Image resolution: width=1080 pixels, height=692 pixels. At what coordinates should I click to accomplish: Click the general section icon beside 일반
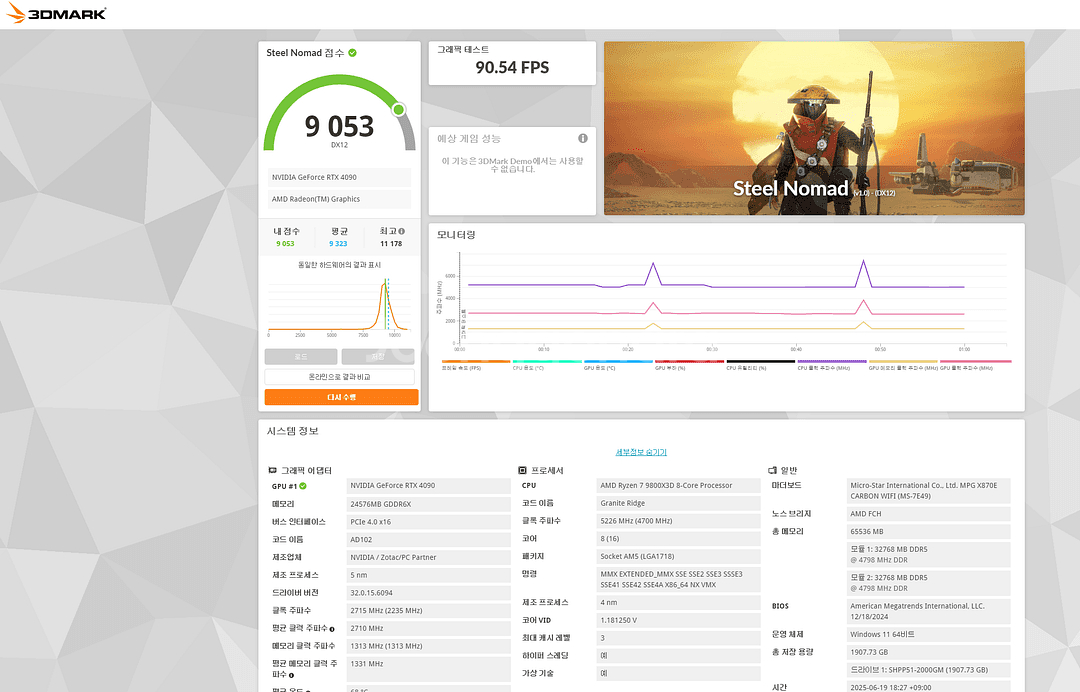(x=772, y=470)
